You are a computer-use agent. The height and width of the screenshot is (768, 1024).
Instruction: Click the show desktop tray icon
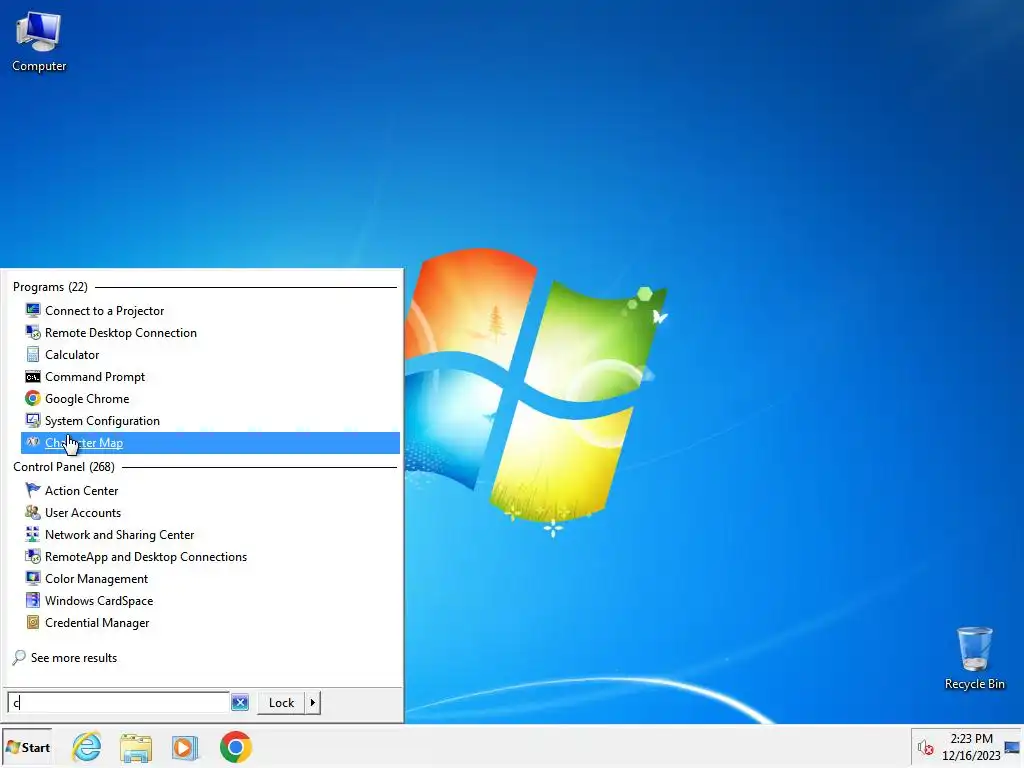pos(1012,748)
